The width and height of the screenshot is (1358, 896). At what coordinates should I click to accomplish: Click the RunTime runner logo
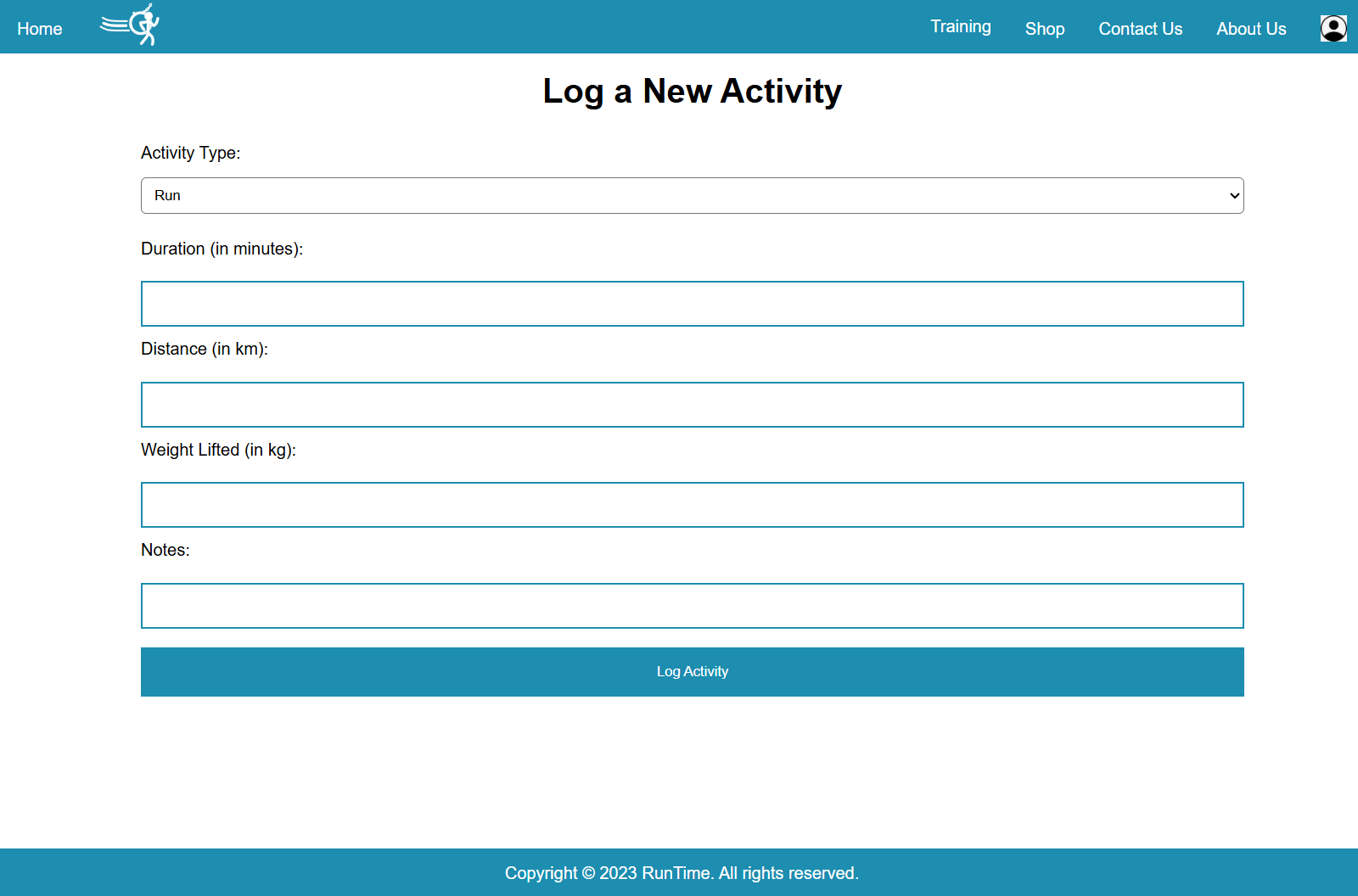click(130, 25)
